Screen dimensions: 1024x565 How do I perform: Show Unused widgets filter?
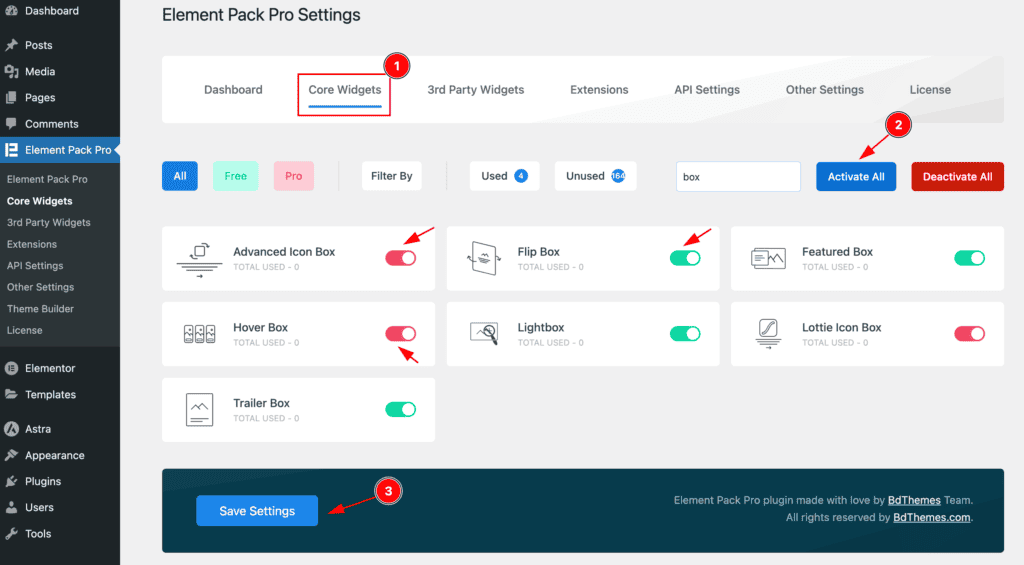click(x=595, y=176)
